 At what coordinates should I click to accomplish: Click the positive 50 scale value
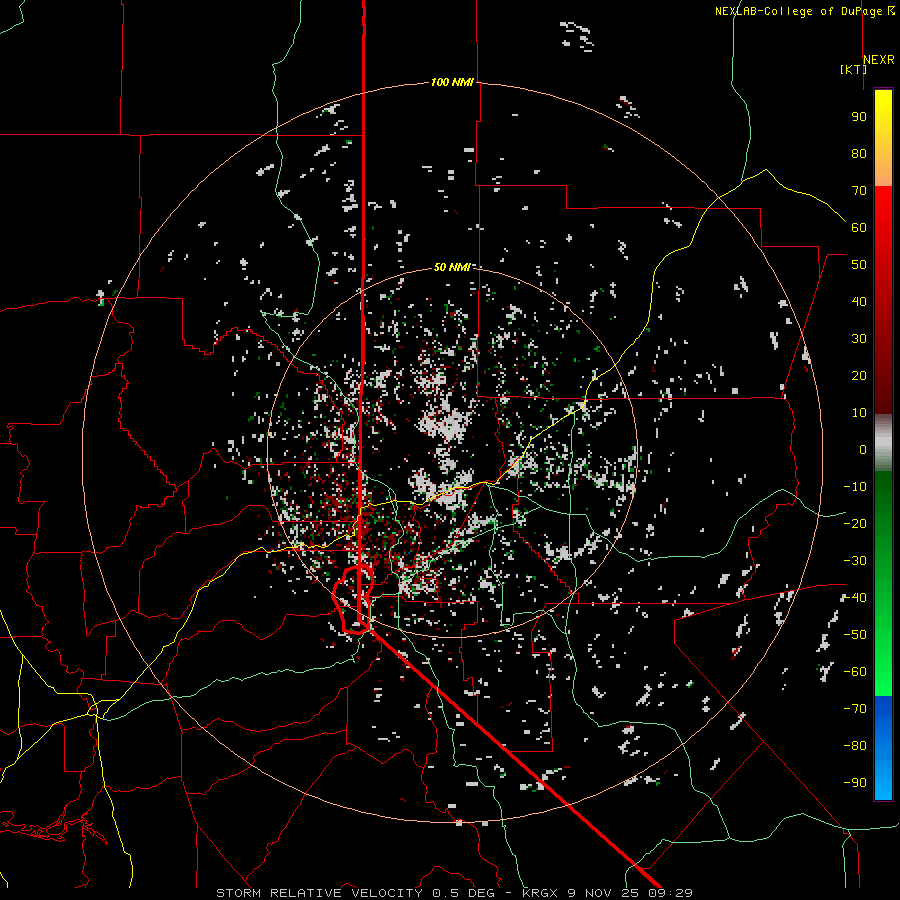click(x=859, y=265)
